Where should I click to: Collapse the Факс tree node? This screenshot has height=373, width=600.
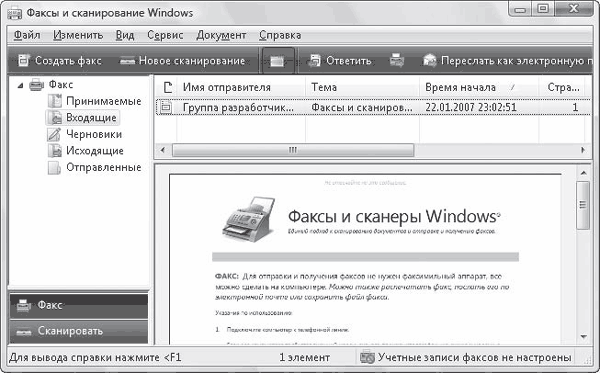pyautogui.click(x=20, y=85)
